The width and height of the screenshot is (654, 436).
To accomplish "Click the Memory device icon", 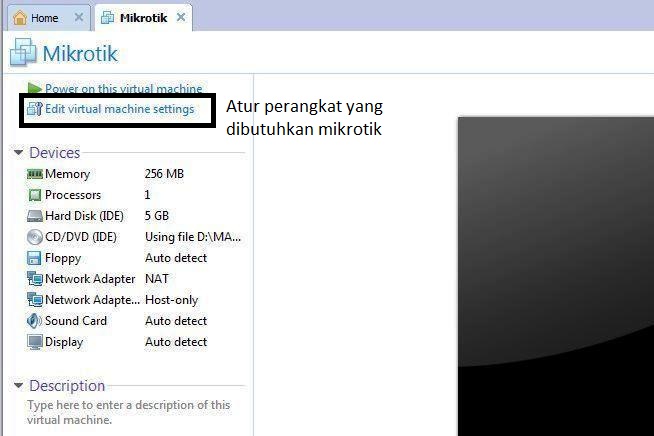I will 35,174.
